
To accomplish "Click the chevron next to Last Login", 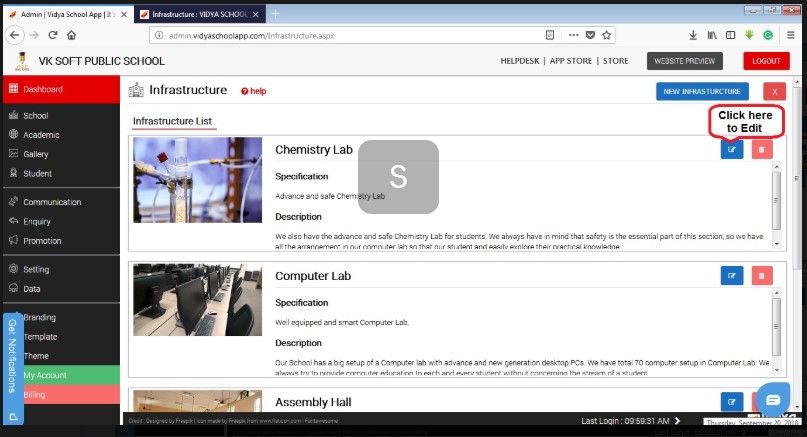I will [x=677, y=421].
